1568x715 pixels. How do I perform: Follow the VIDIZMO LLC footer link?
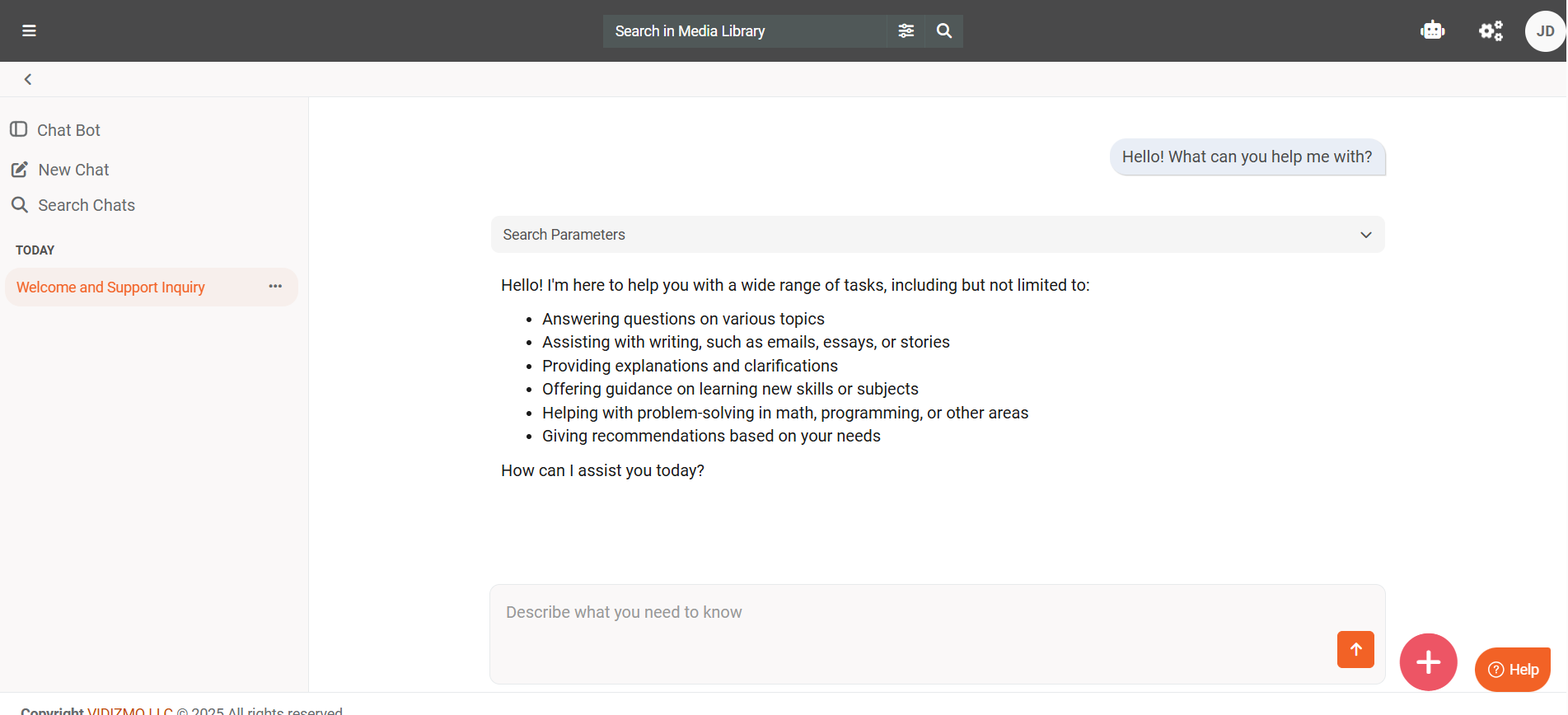pyautogui.click(x=129, y=710)
